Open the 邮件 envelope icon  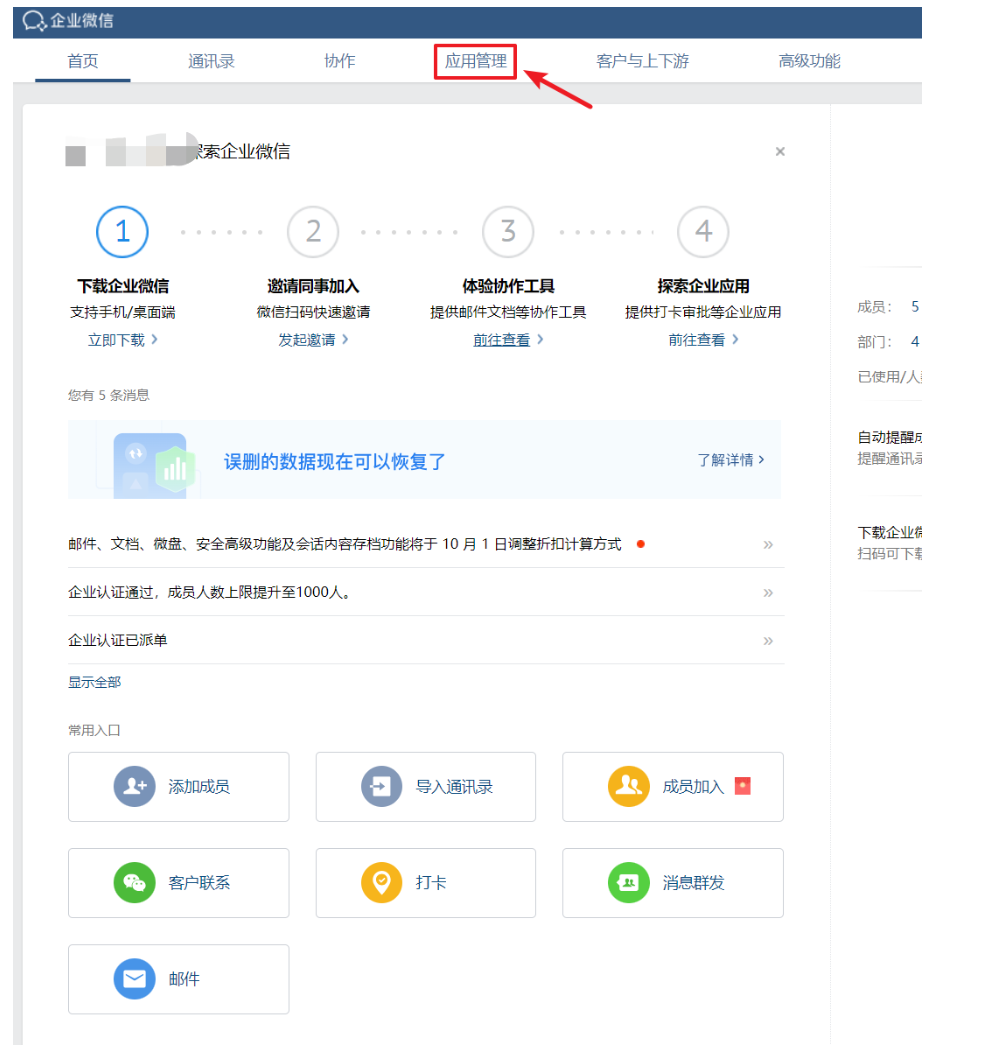134,978
